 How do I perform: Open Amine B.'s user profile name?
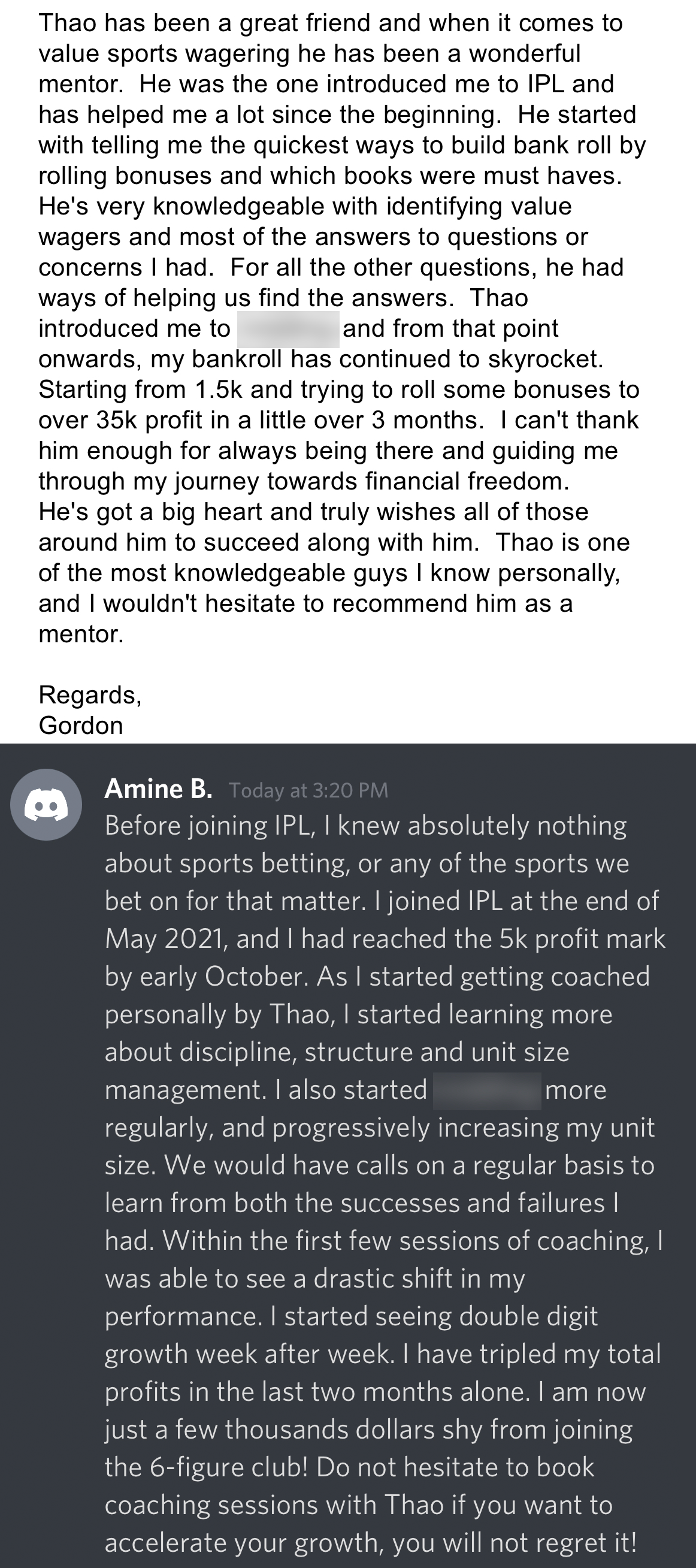[x=158, y=789]
